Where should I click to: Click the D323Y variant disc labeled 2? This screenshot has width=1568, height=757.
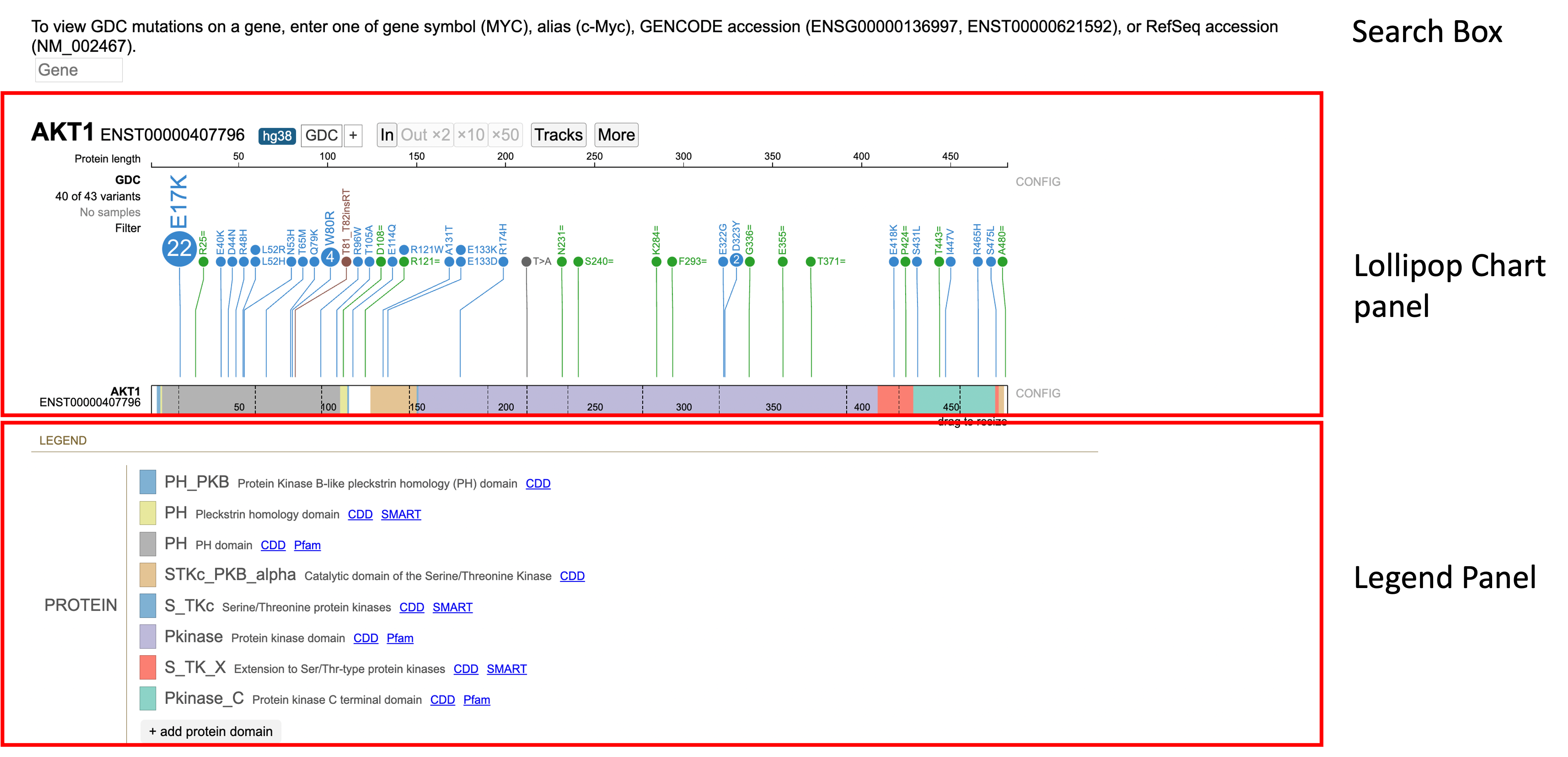(x=736, y=260)
